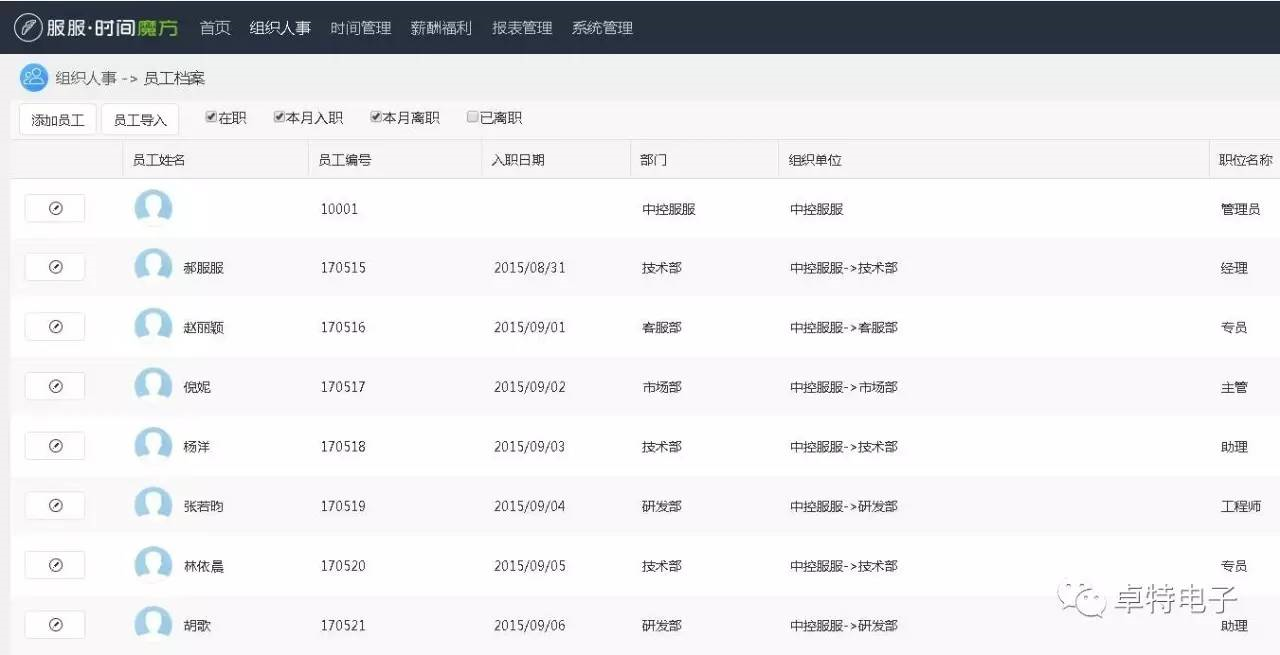
Task: Click the 服服·时间魔方 logo icon
Action: pyautogui.click(x=28, y=28)
